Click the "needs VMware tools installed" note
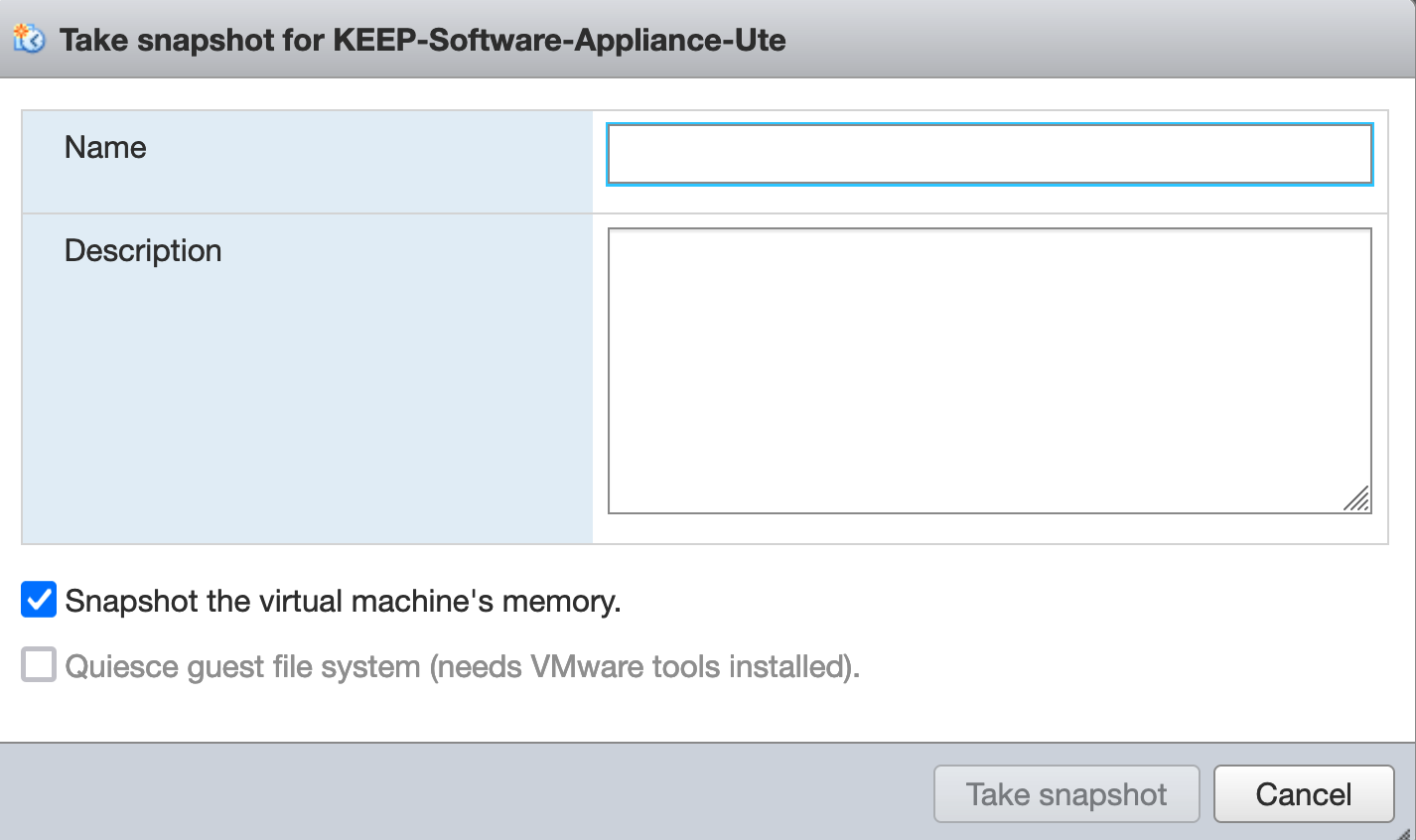The image size is (1416, 840). [644, 666]
